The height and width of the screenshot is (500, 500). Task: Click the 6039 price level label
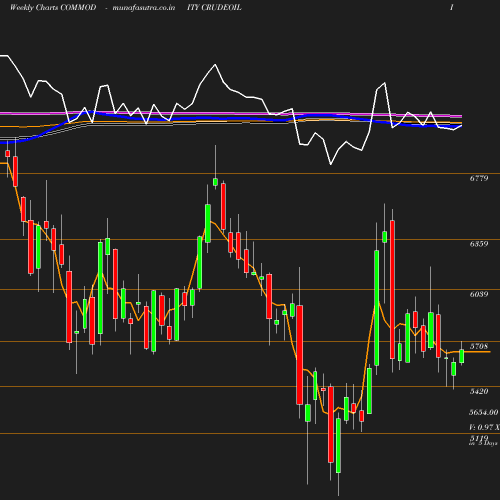coord(479,294)
